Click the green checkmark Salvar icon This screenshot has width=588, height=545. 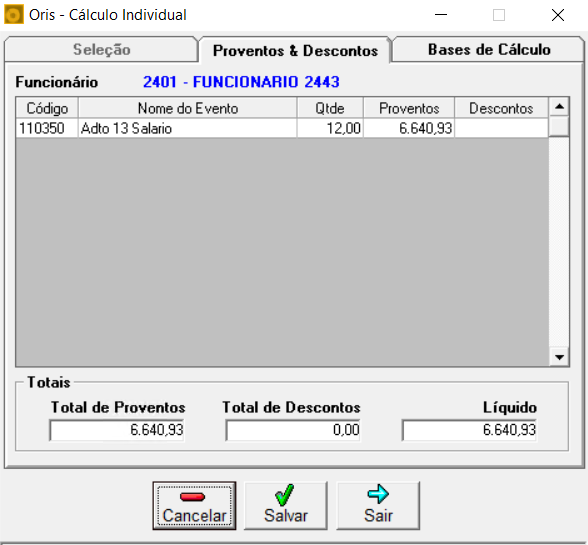(285, 495)
